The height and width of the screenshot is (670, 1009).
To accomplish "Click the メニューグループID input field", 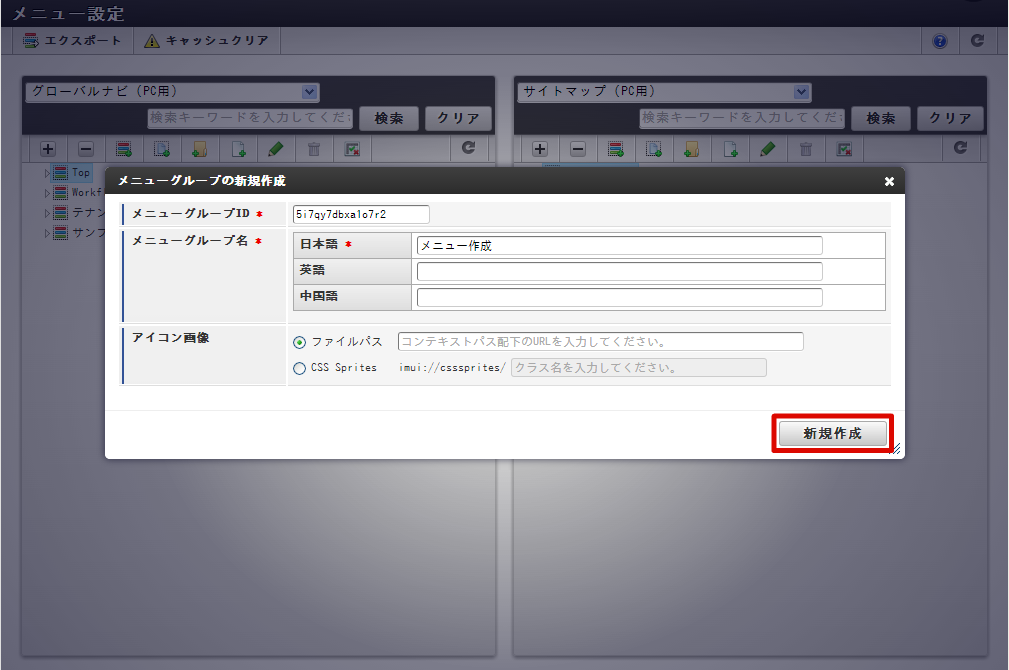I will click(361, 214).
